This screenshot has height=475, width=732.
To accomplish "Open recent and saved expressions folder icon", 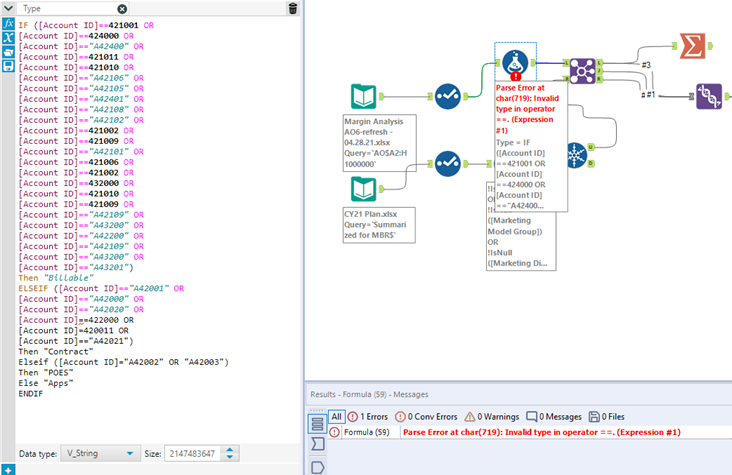I will pos(8,51).
